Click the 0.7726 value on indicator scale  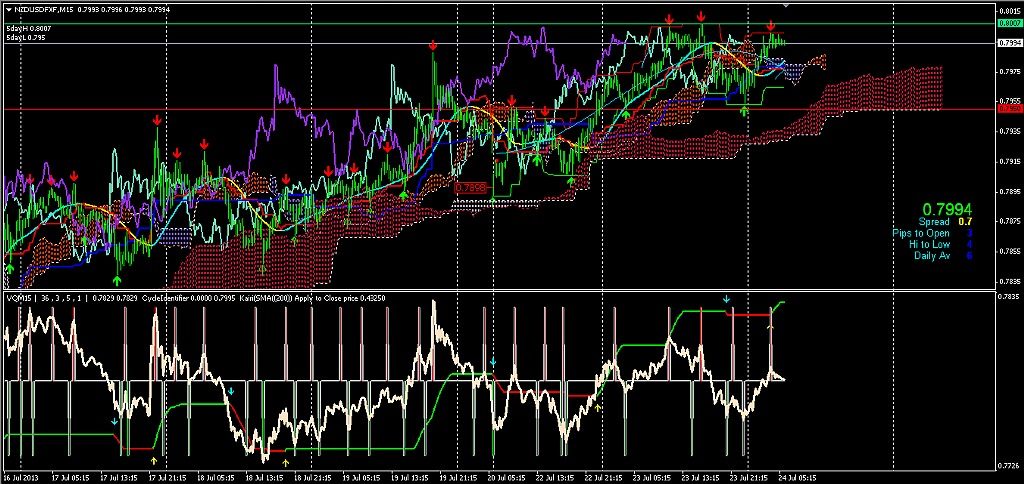click(1008, 462)
